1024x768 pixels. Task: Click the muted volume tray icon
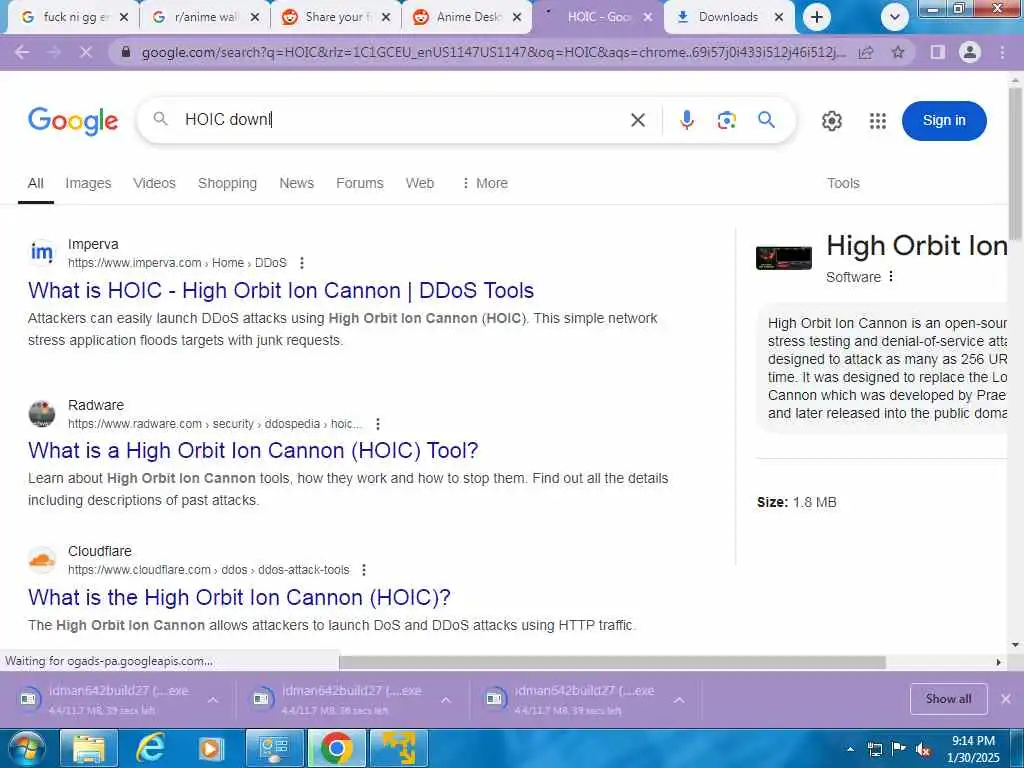click(923, 750)
